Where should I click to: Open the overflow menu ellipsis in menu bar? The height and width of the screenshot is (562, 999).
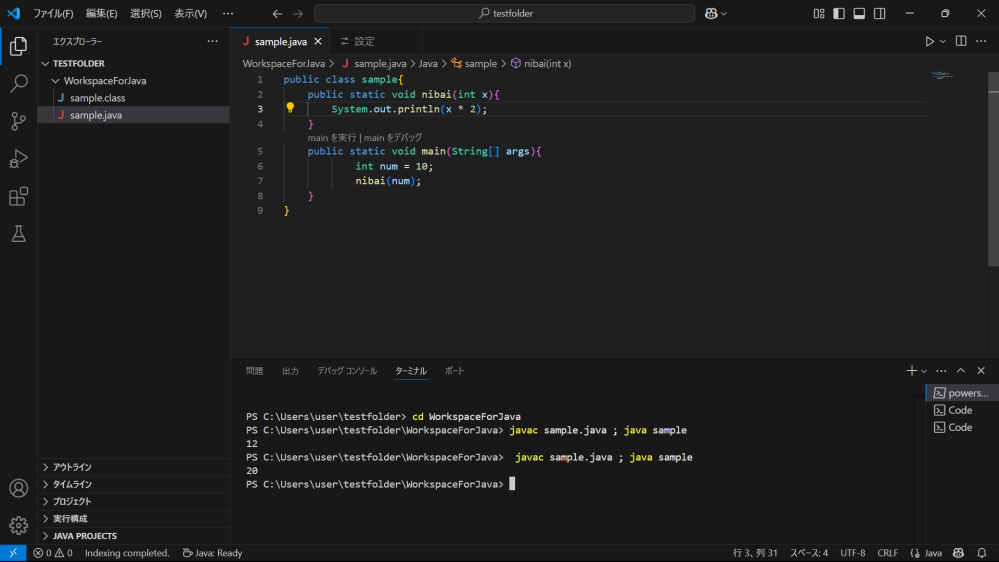[x=227, y=13]
